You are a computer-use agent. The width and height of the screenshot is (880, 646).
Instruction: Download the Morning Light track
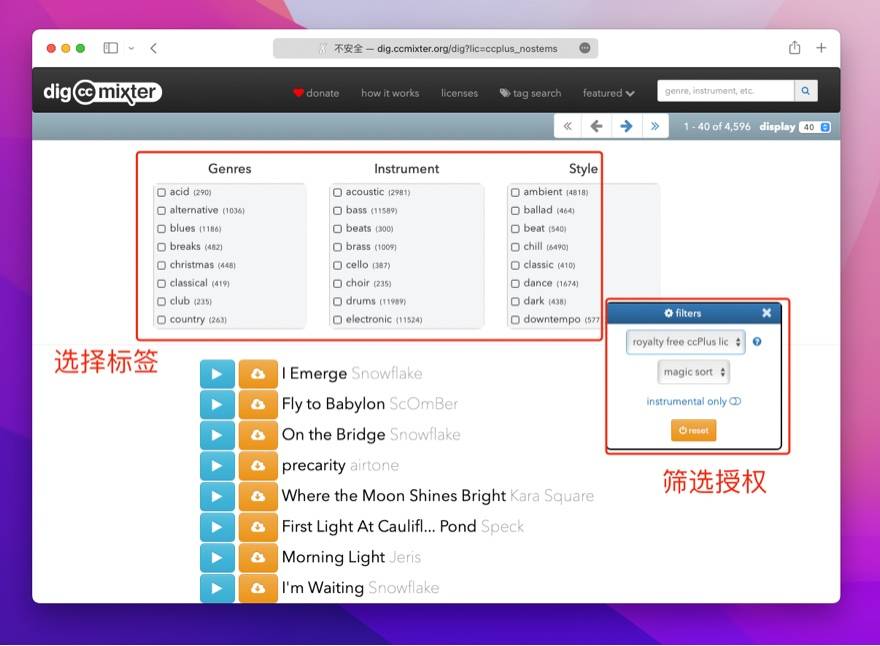click(x=257, y=557)
